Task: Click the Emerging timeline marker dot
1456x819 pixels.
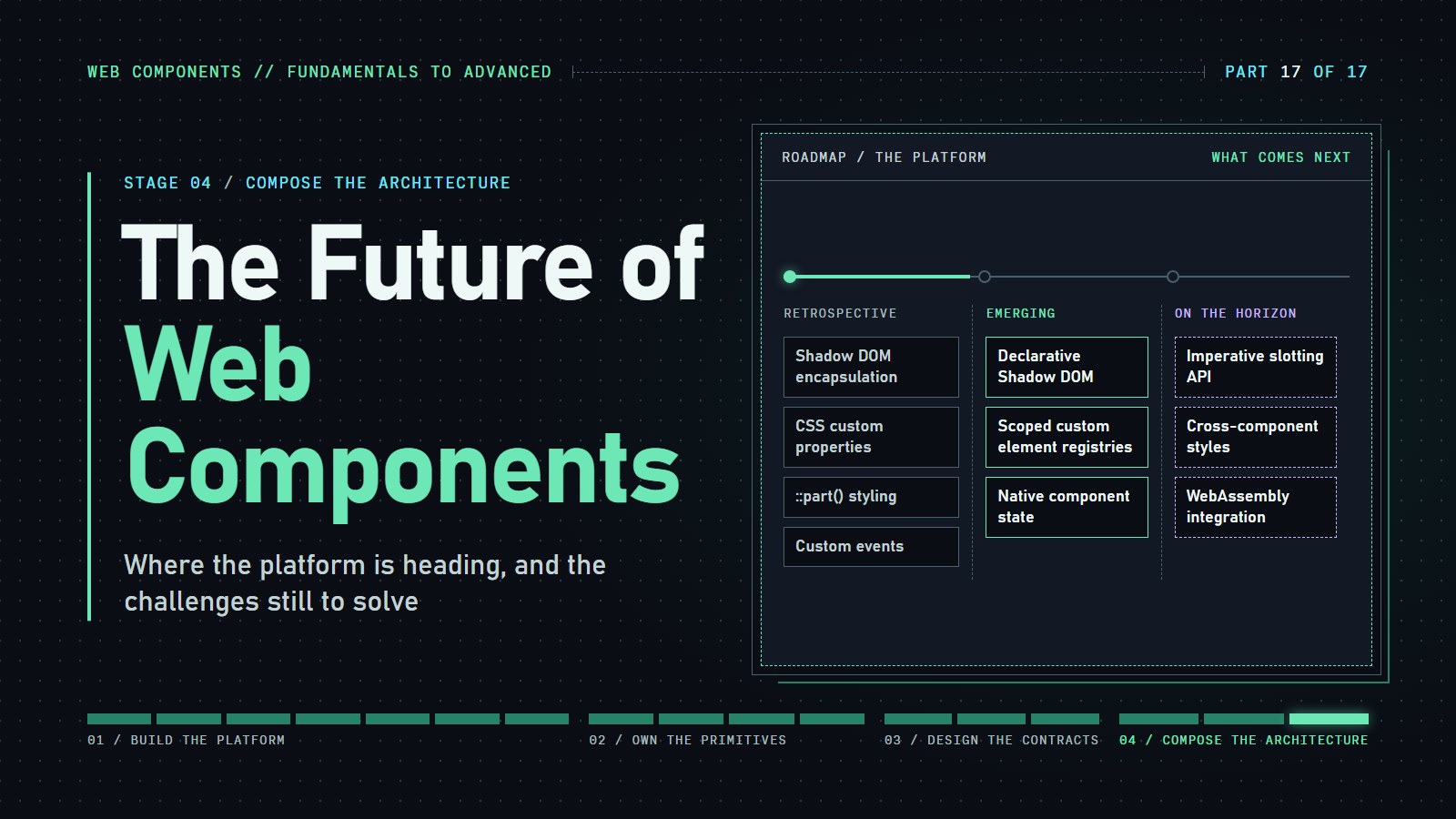Action: (x=984, y=277)
